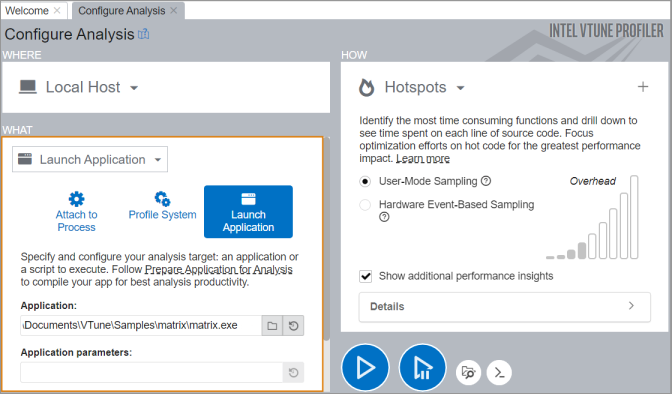The image size is (672, 394).
Task: Uncheck Show additional performance insights
Action: coord(366,276)
